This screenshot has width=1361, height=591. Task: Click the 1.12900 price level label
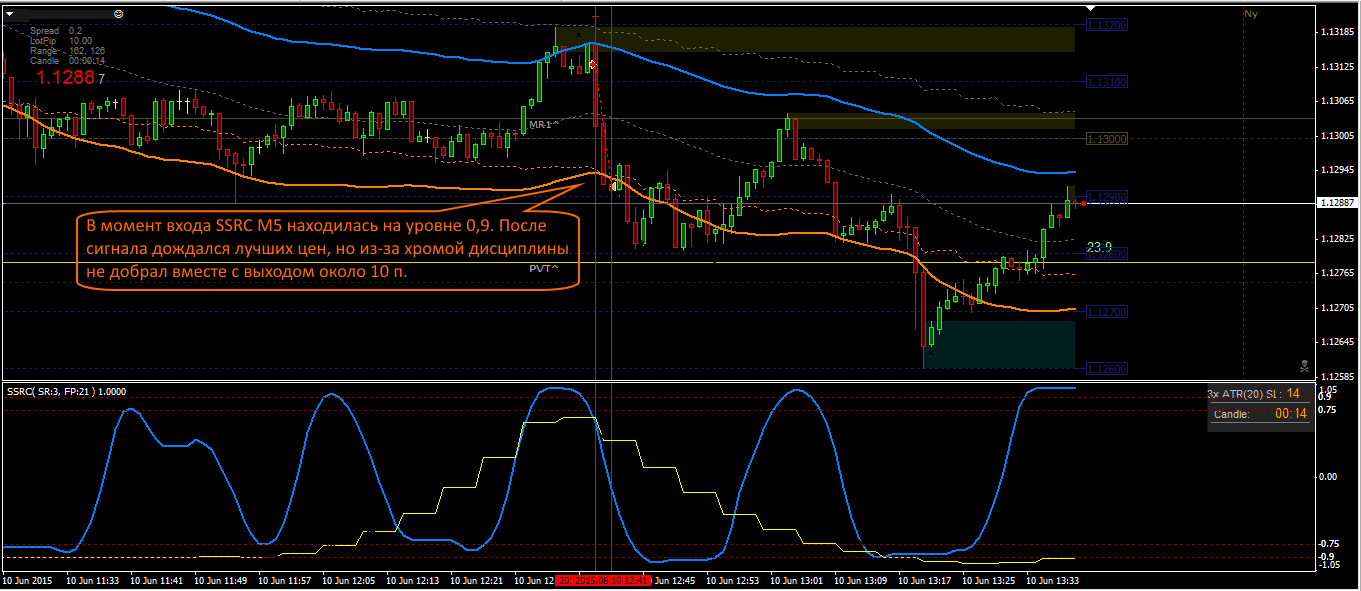click(x=1107, y=197)
